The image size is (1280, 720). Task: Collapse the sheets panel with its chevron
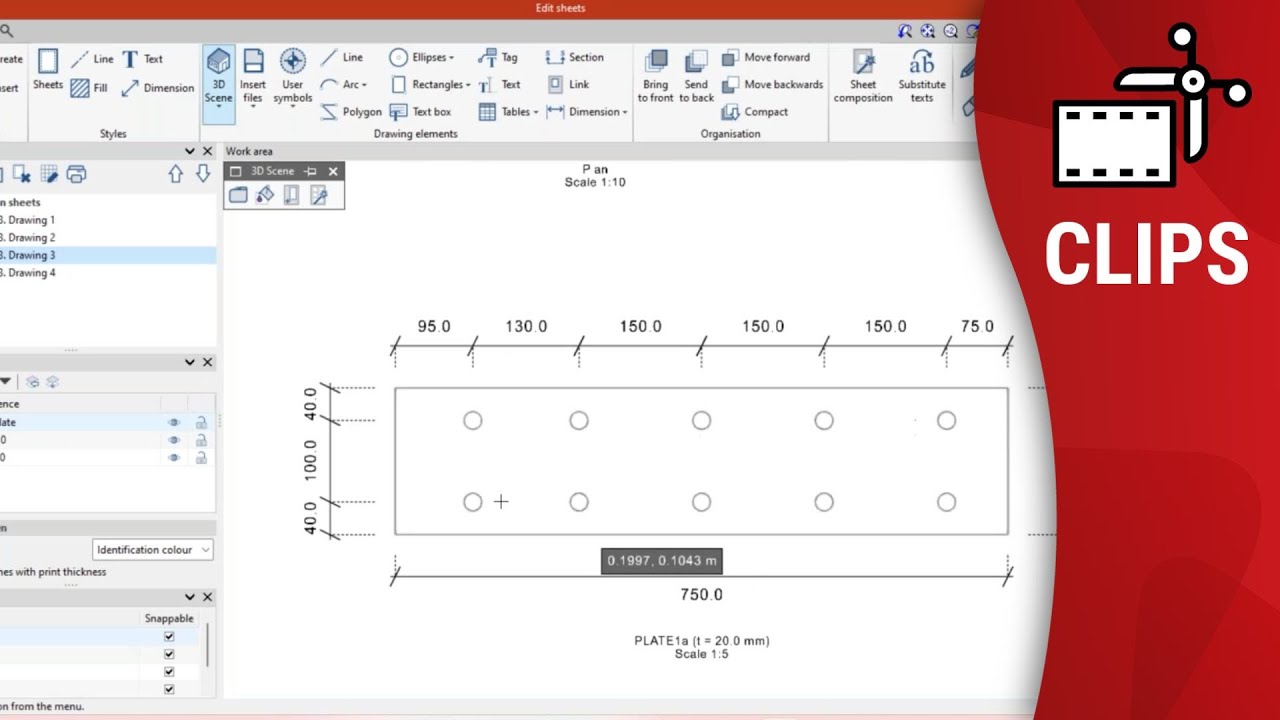[x=189, y=151]
